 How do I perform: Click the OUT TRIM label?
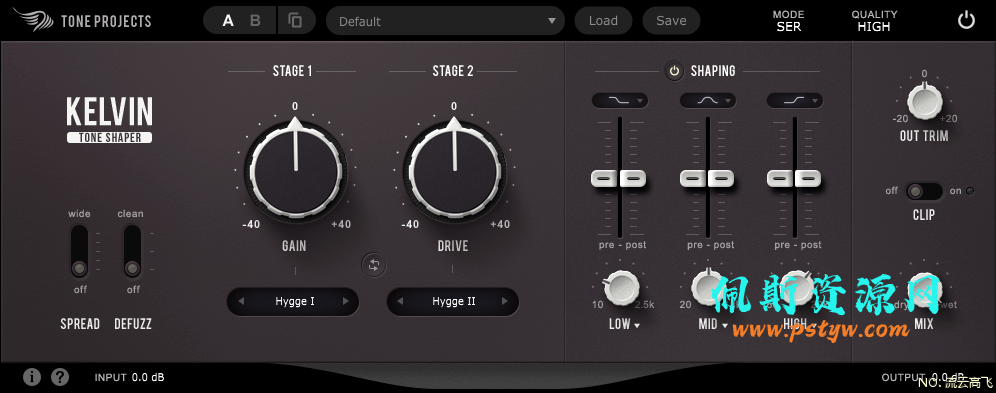(x=924, y=136)
